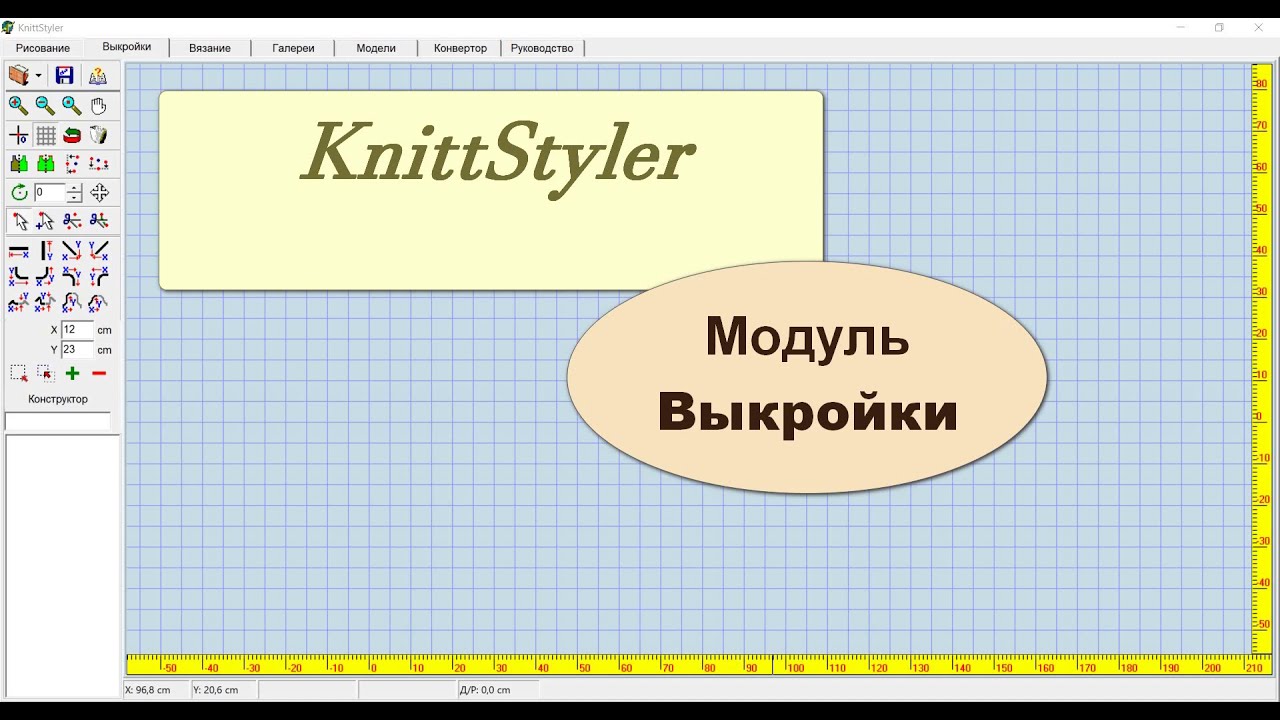Select the diagonal down-left line tool

pos(98,251)
